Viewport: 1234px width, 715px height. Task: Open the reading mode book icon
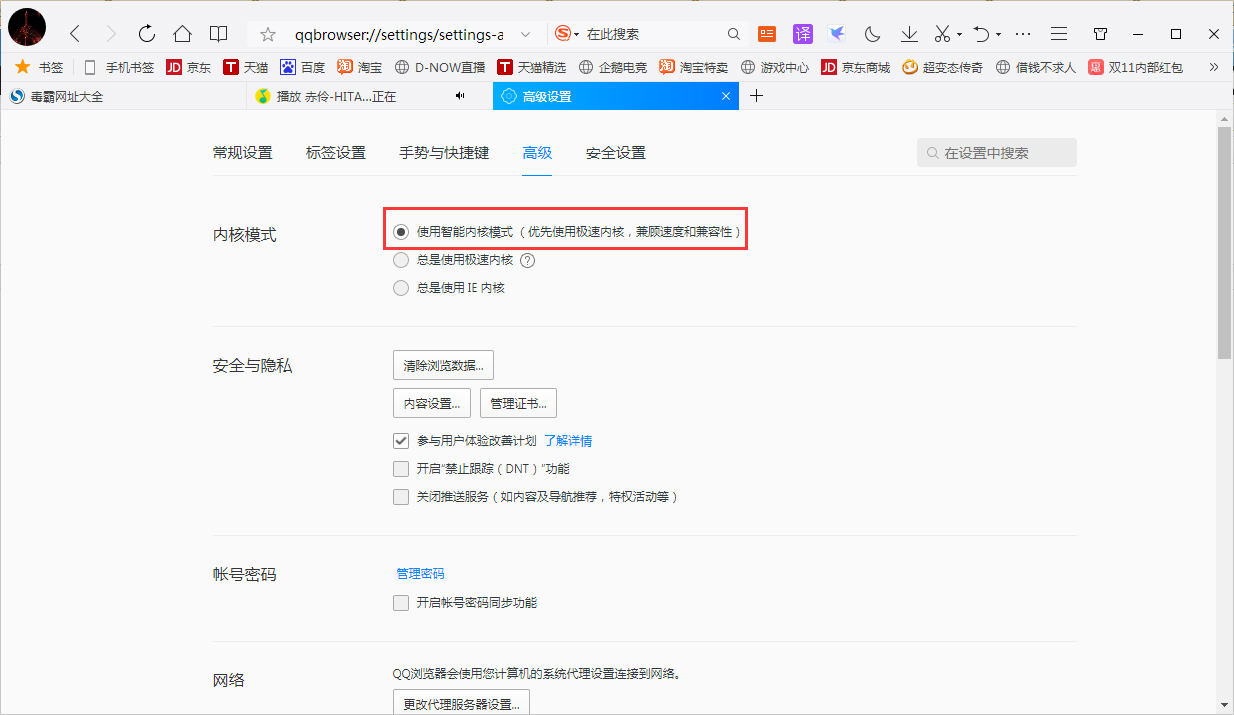(x=219, y=33)
